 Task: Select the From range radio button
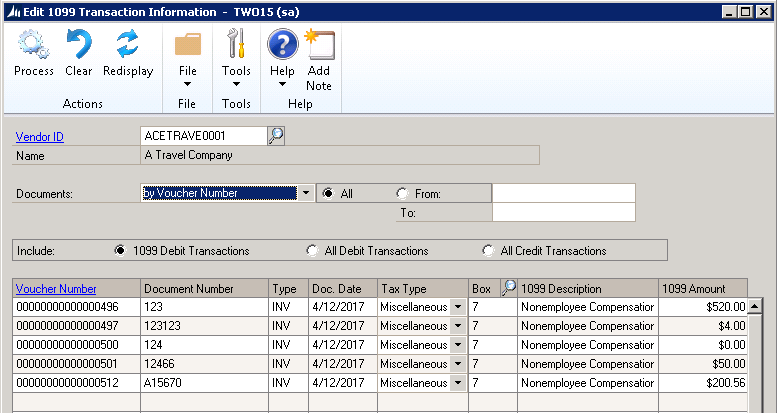[x=403, y=194]
